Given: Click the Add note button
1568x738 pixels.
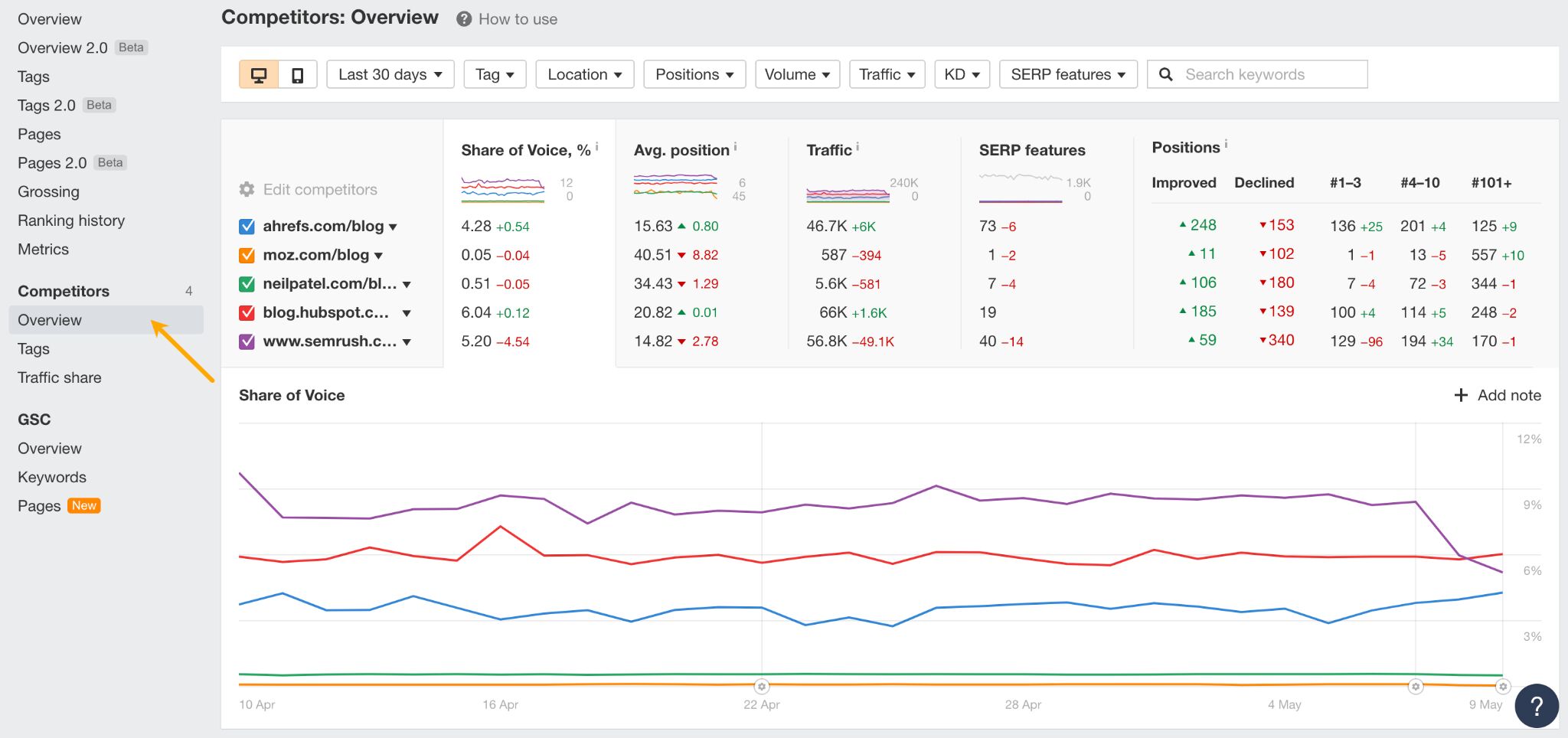Looking at the screenshot, I should [x=1496, y=395].
